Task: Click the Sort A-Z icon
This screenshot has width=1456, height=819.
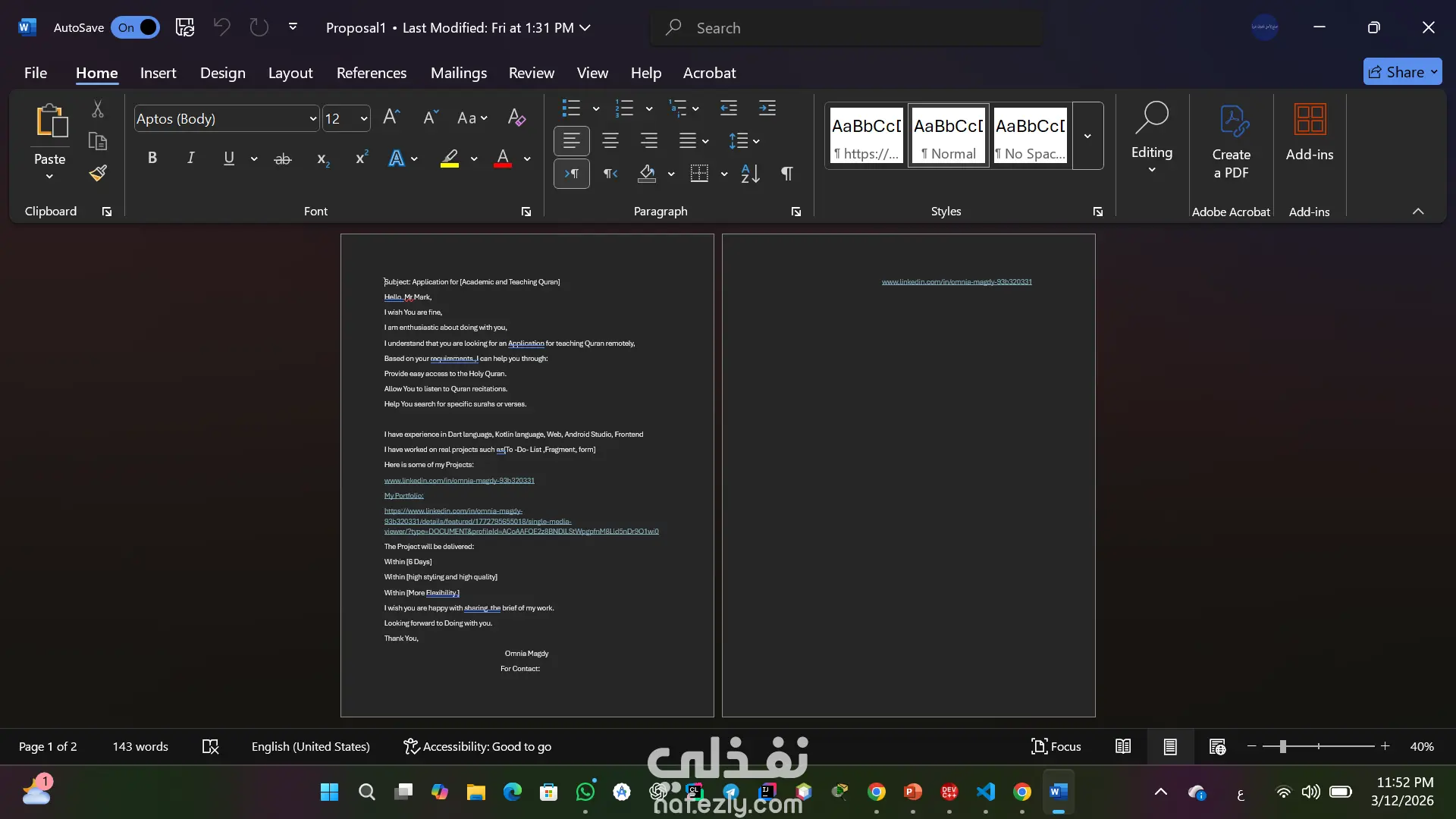Action: tap(750, 174)
